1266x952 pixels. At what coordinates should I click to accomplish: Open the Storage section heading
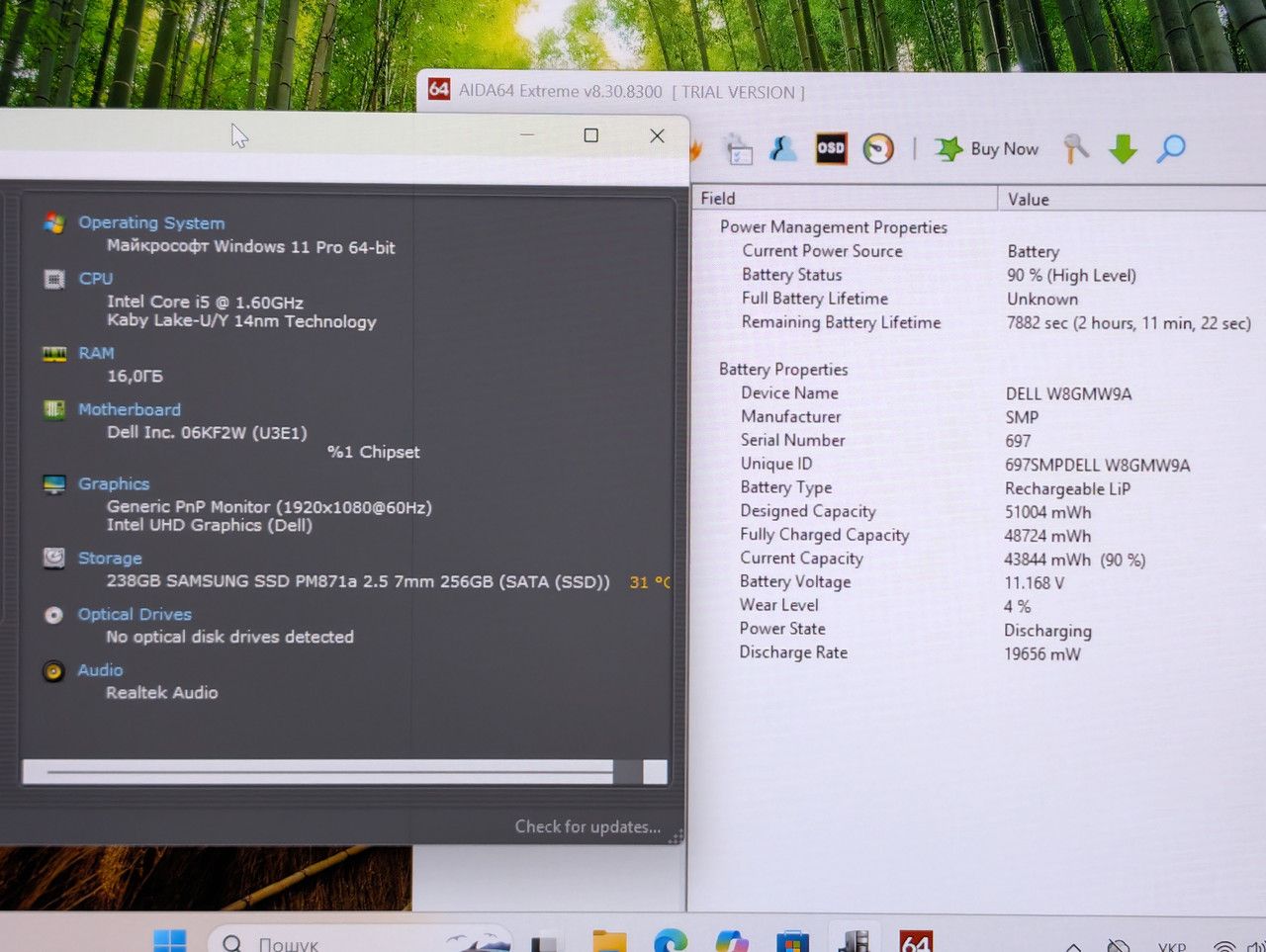pos(110,559)
